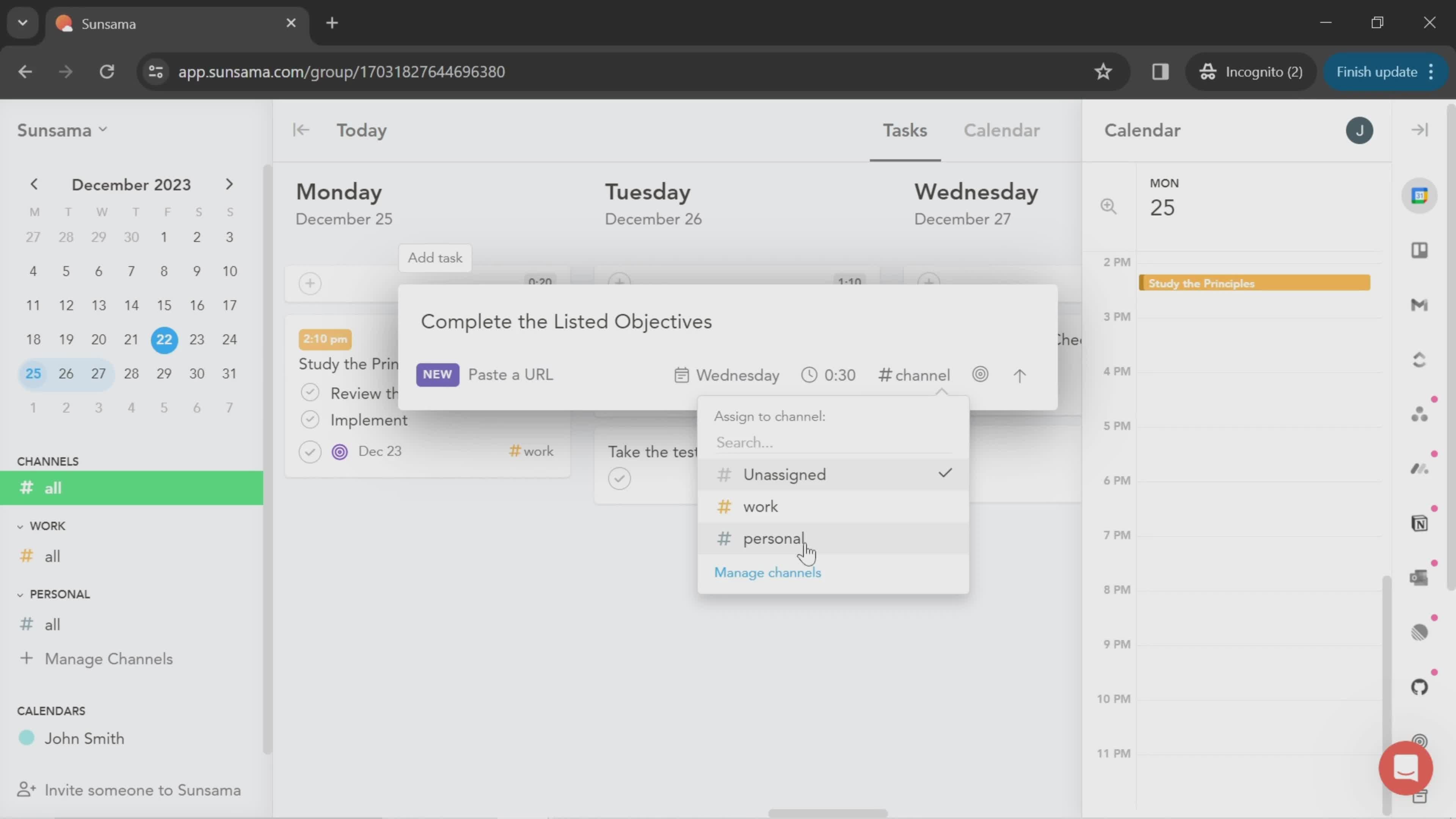Select the Tasks tab
Viewport: 1456px width, 819px height.
click(x=906, y=130)
